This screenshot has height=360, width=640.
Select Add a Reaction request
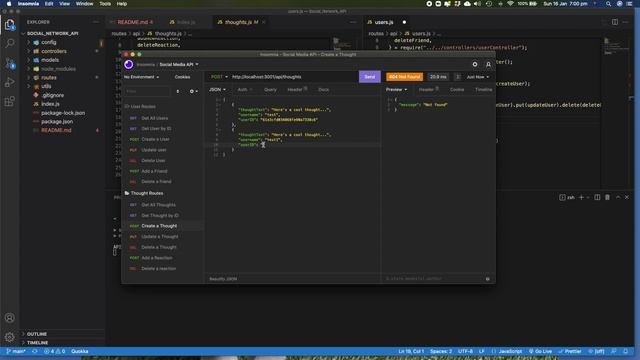(x=157, y=258)
